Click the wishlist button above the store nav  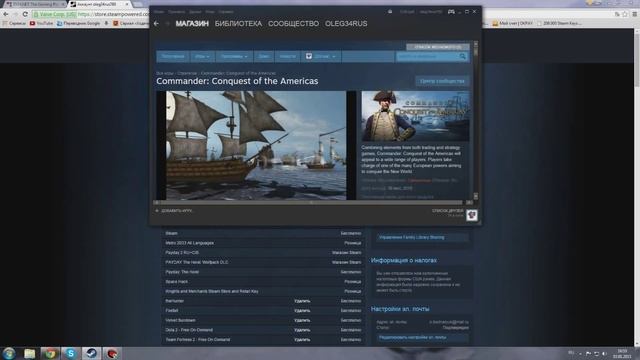(438, 47)
